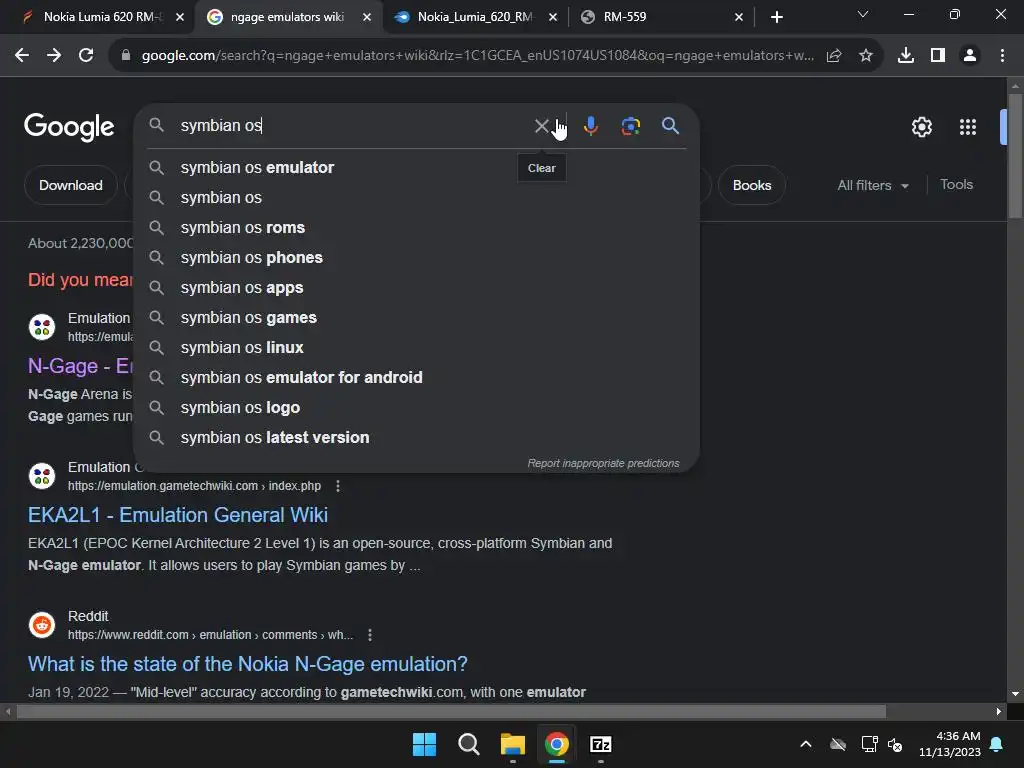The height and width of the screenshot is (768, 1024).
Task: Select suggestion symbian os phones
Action: [416, 258]
